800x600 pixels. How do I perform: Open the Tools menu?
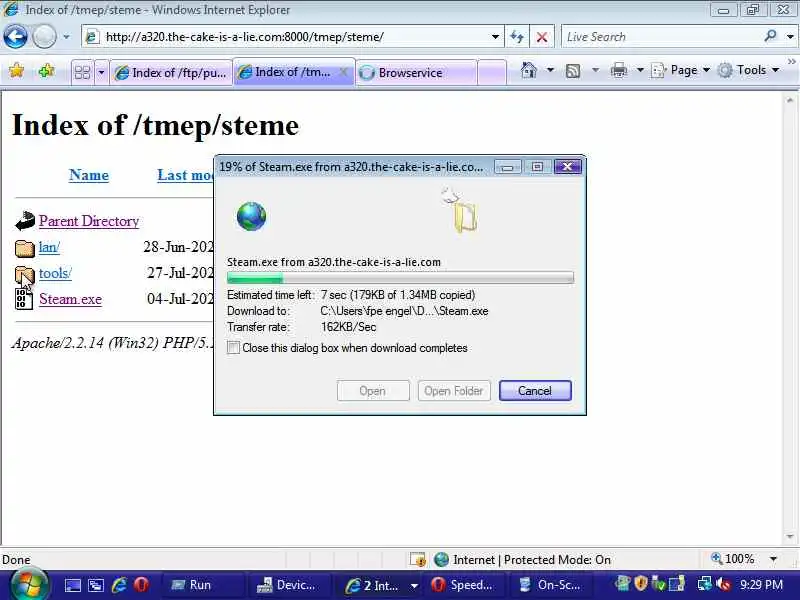(x=748, y=70)
